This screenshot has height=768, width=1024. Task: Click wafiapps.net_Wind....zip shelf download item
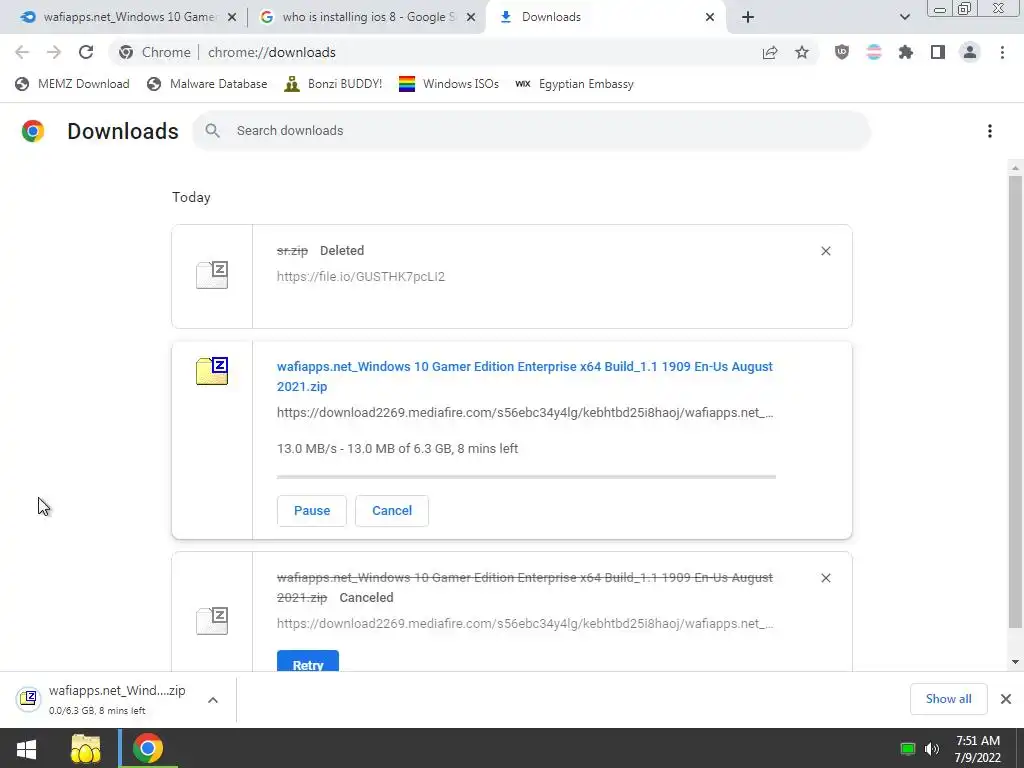point(118,699)
